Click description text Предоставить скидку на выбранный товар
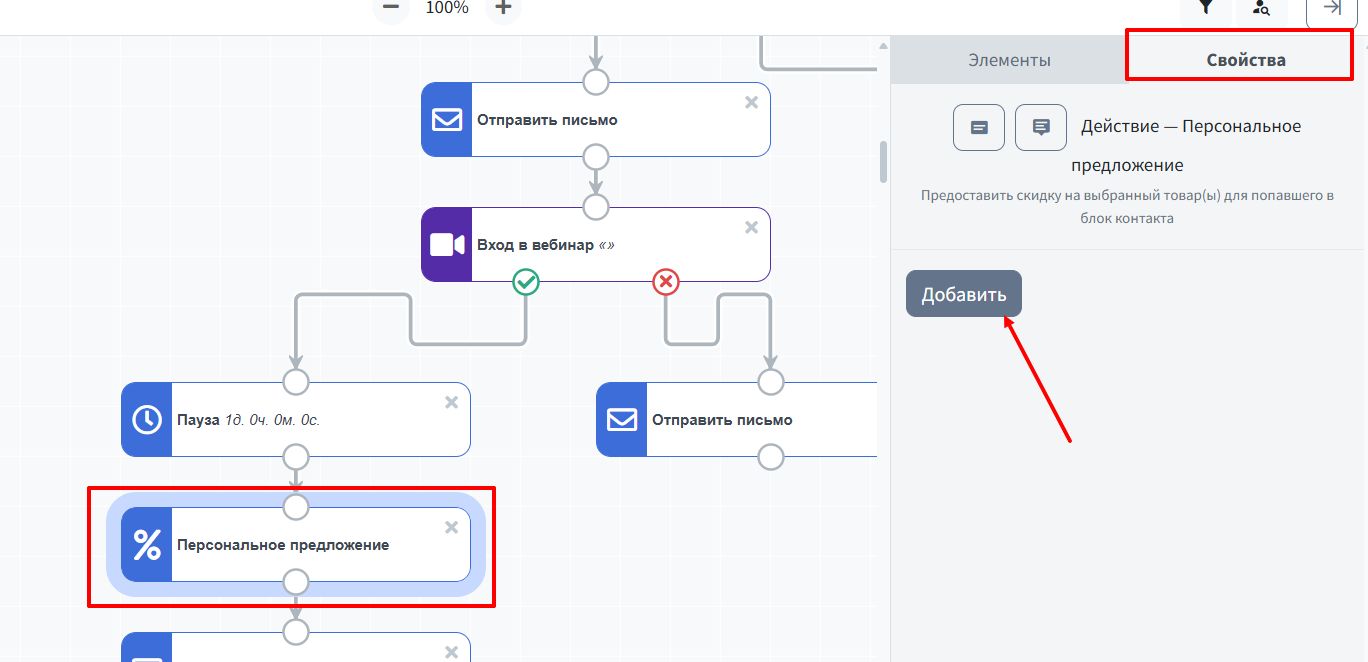The width and height of the screenshot is (1368, 662). click(x=1127, y=206)
